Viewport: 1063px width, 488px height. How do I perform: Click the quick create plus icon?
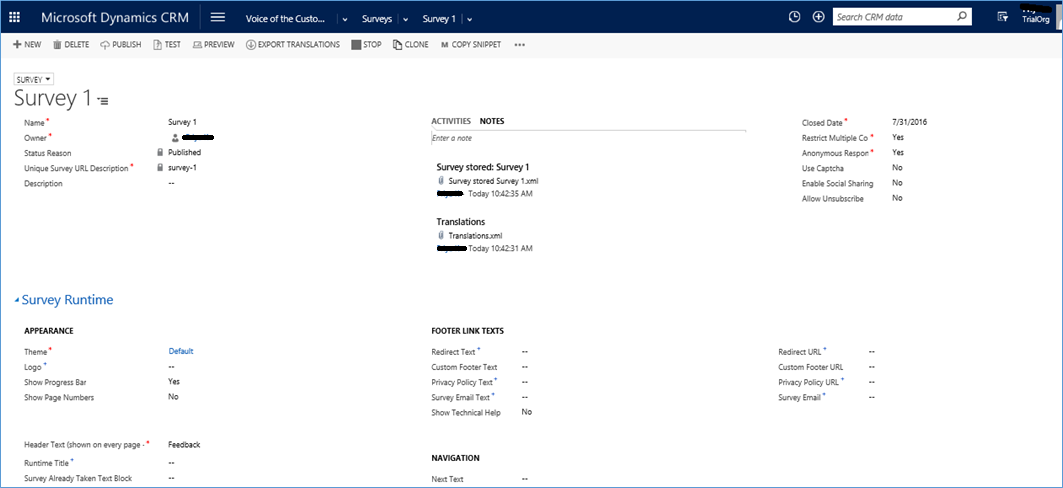[818, 18]
